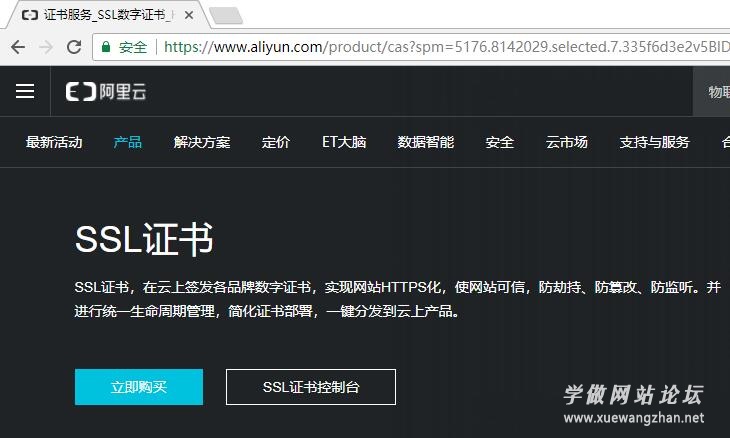Viewport: 730px width, 438px height.
Task: Open the hamburger menu icon
Action: coord(25,91)
